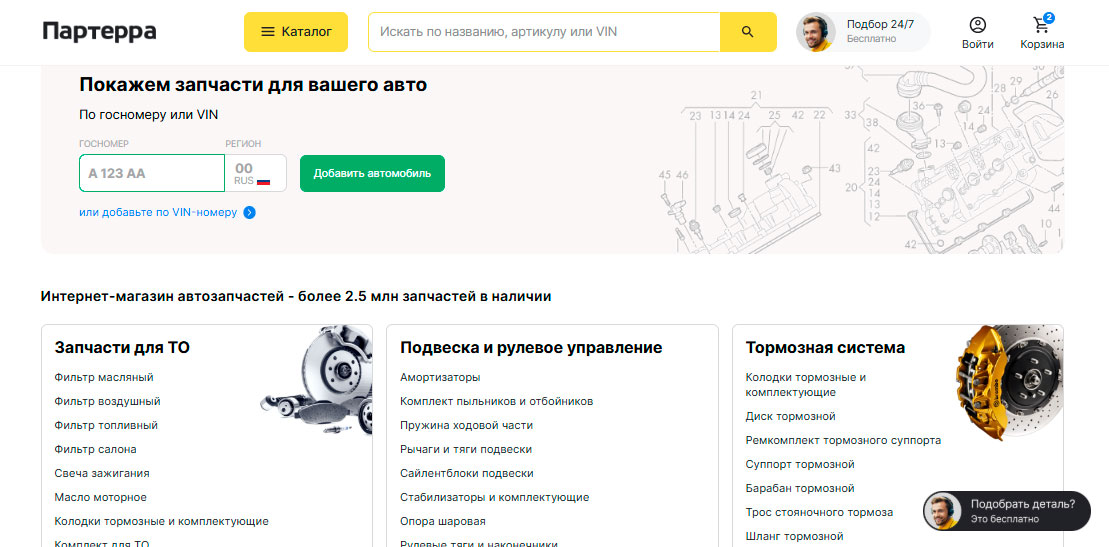
Task: Open Рычаги и тяги подвески
Action: tap(466, 449)
